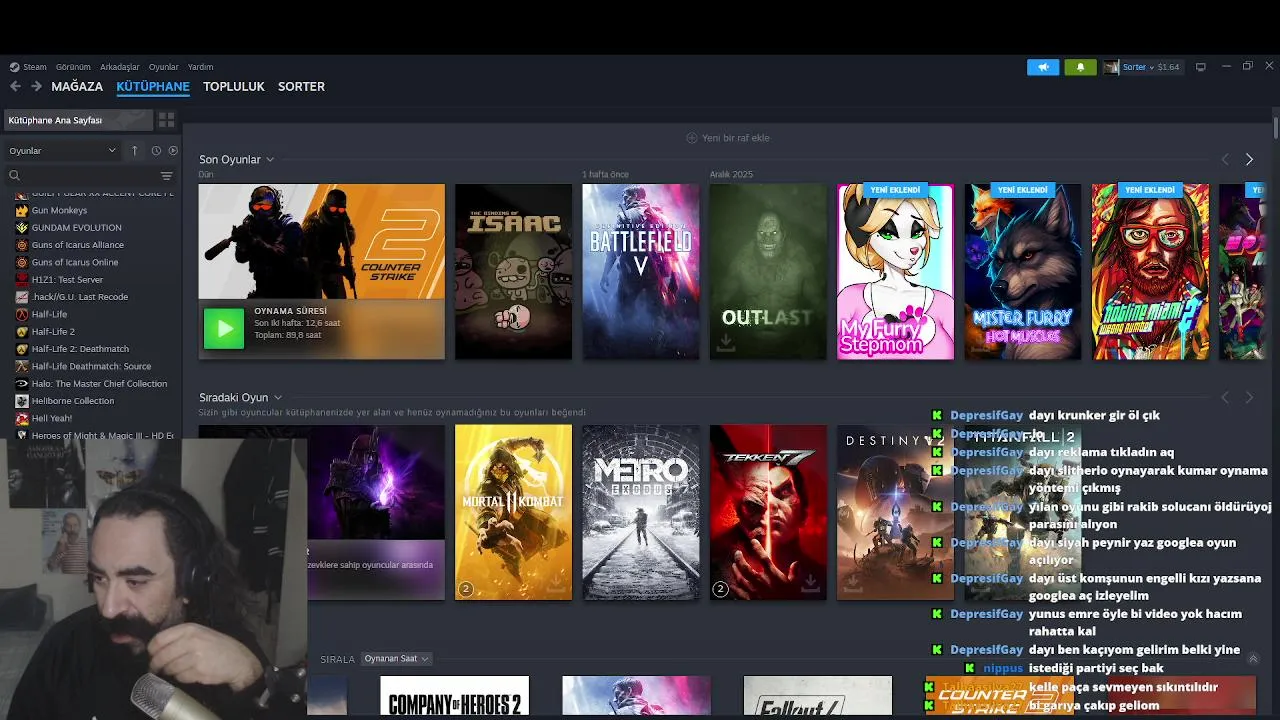
Task: Click the plus icon for new shelf
Action: (x=691, y=138)
